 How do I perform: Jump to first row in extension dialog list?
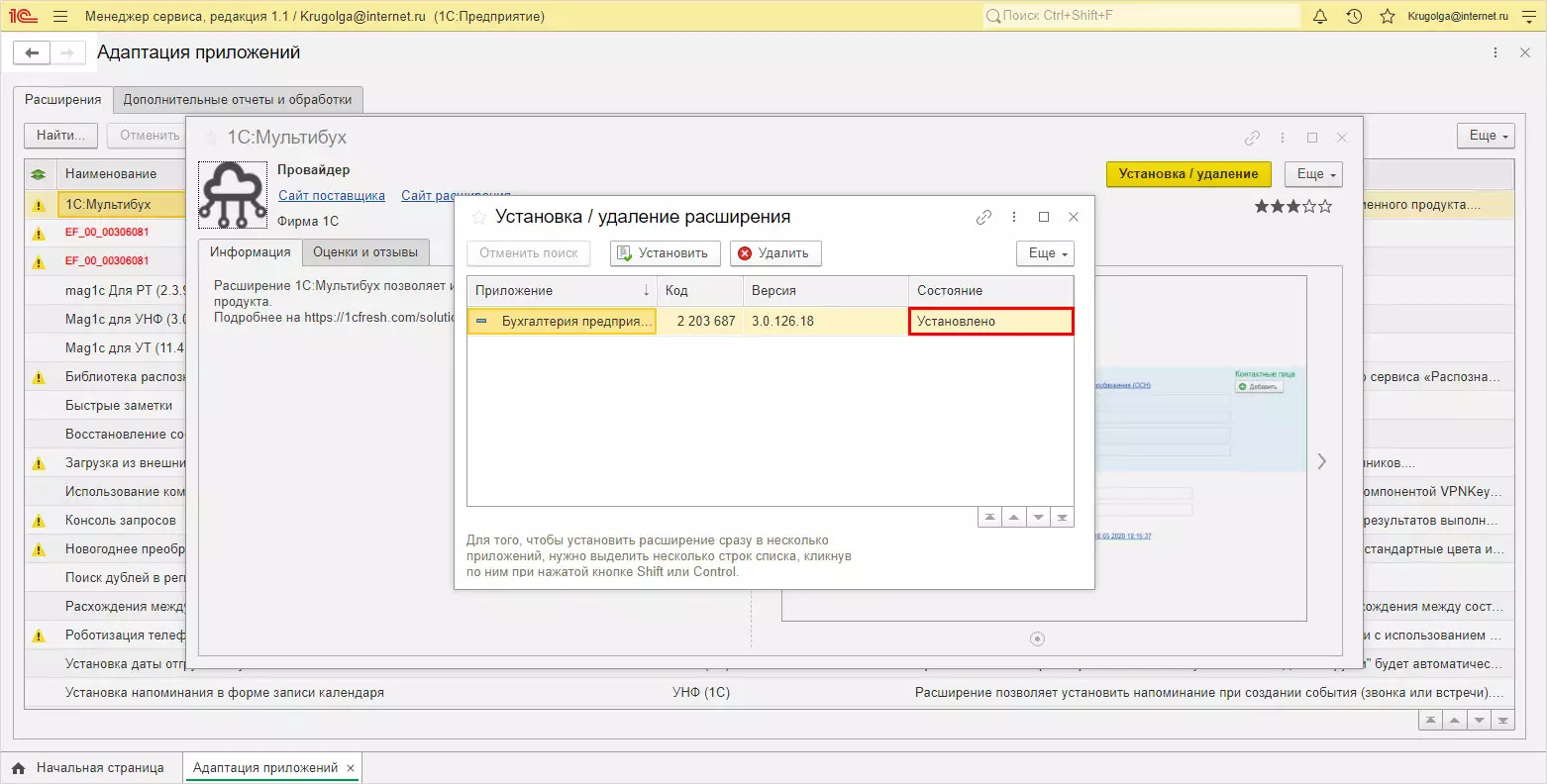[x=989, y=518]
